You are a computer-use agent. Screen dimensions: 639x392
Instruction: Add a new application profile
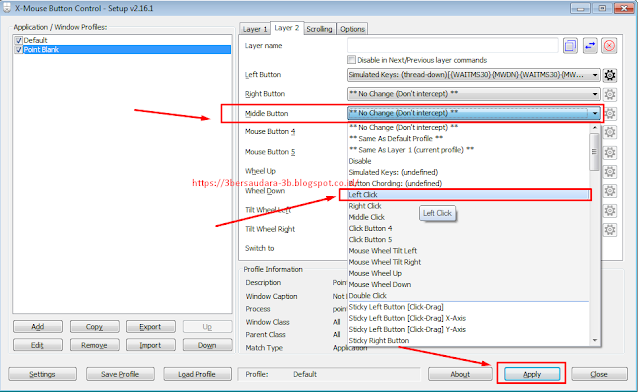pyautogui.click(x=37, y=327)
